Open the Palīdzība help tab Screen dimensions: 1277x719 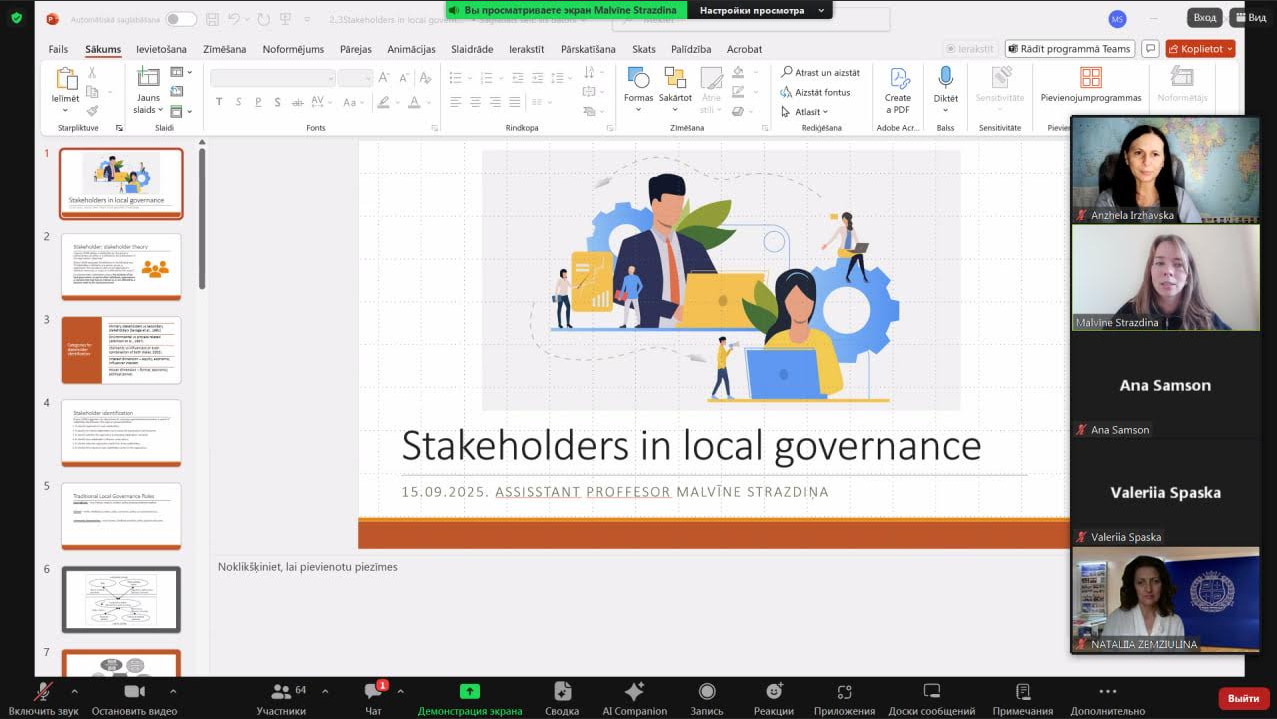pos(690,49)
